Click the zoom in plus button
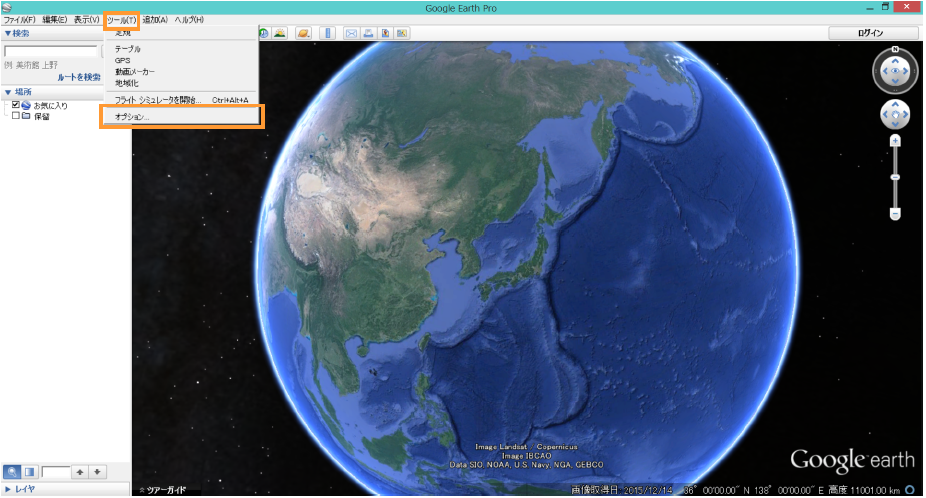 (895, 141)
